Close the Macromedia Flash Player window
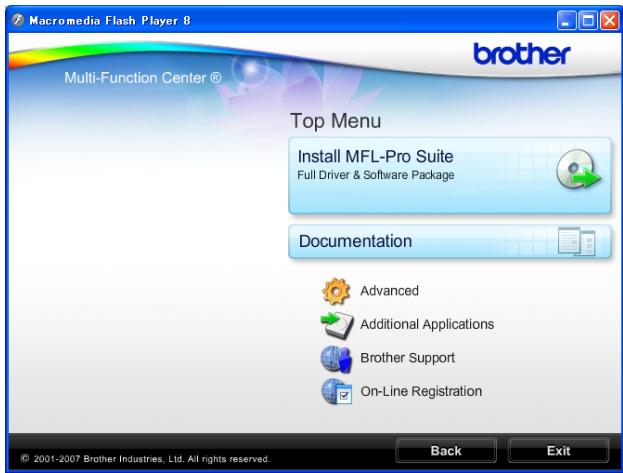Viewport: 623px width, 473px height. pyautogui.click(x=609, y=21)
